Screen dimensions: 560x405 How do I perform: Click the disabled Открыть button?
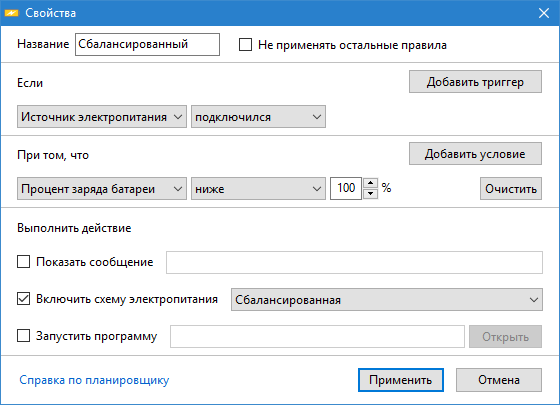pos(505,336)
